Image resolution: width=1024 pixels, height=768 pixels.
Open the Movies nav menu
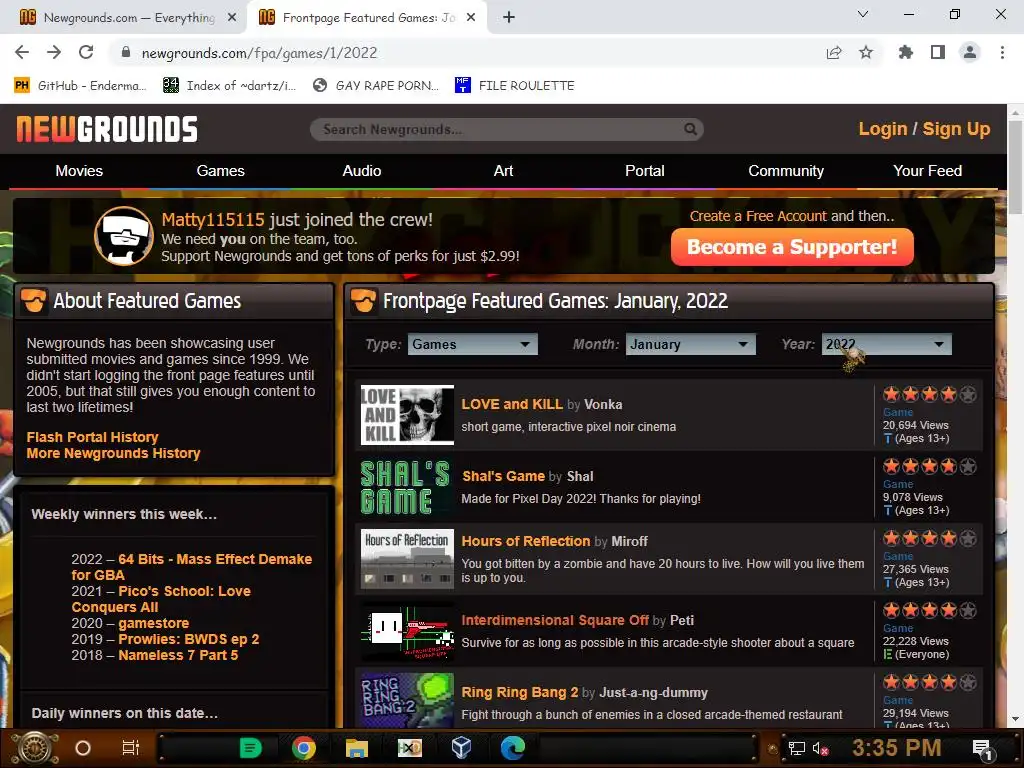tap(79, 171)
